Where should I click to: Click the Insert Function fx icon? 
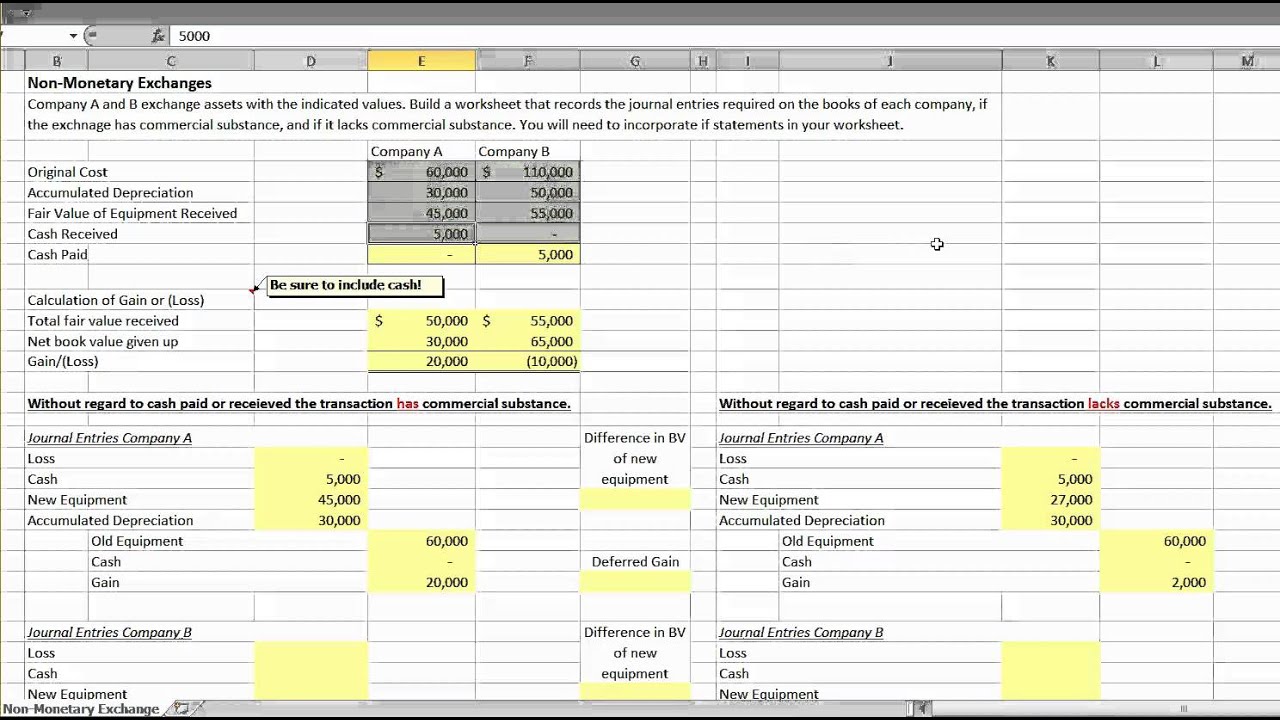[x=158, y=36]
